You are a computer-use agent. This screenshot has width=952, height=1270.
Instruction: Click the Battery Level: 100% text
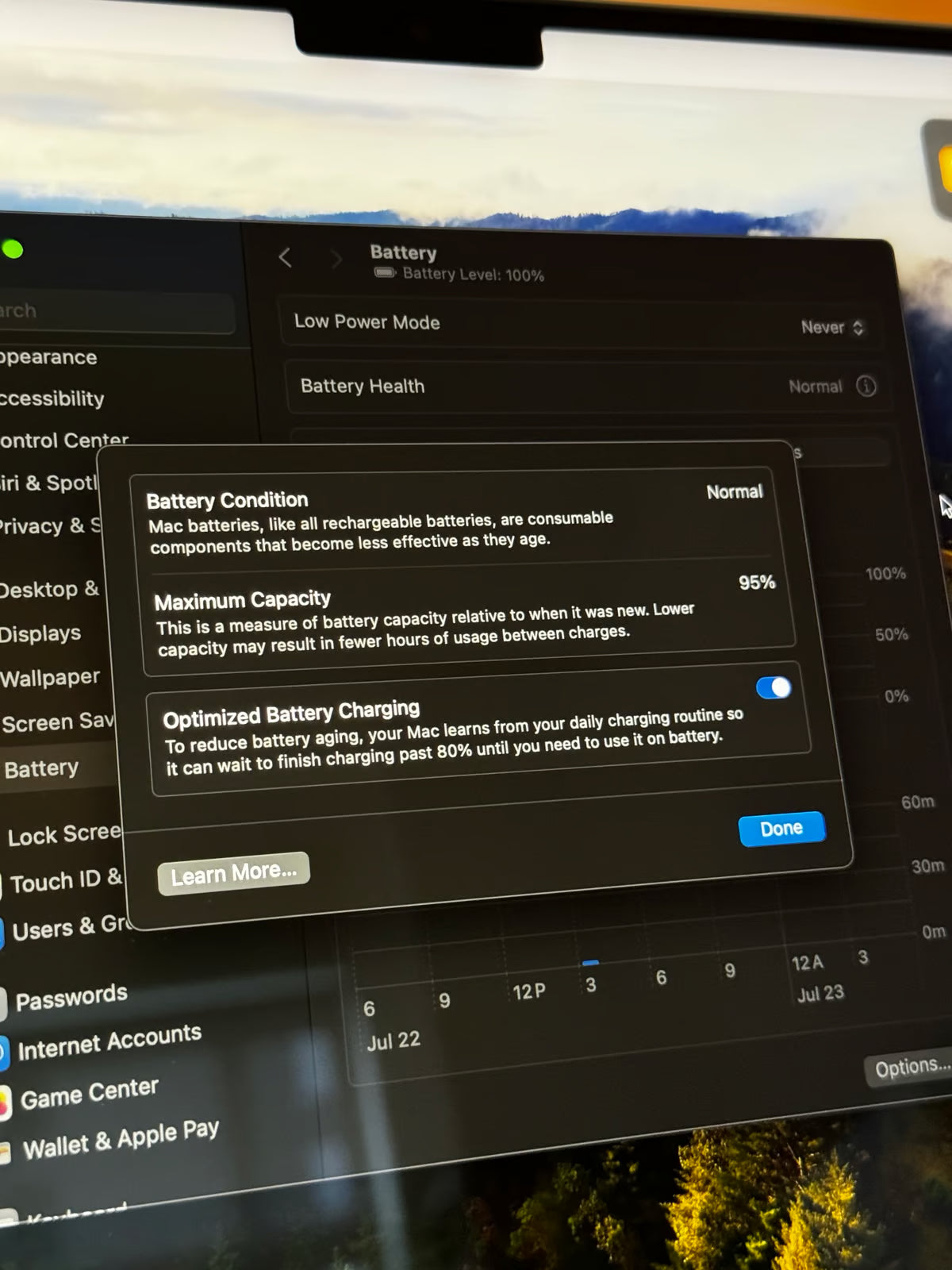click(x=474, y=275)
